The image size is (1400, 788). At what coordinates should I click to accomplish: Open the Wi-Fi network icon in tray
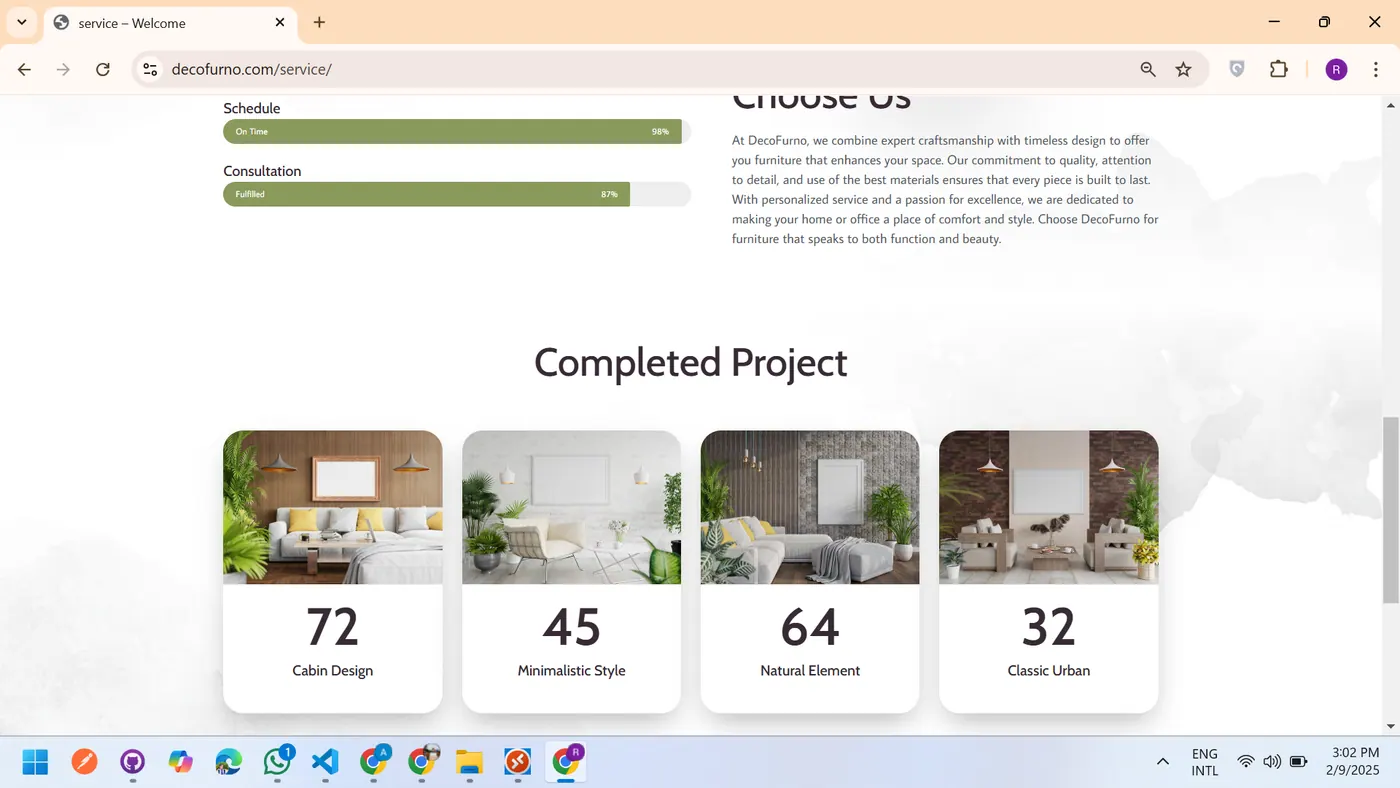[x=1246, y=762]
